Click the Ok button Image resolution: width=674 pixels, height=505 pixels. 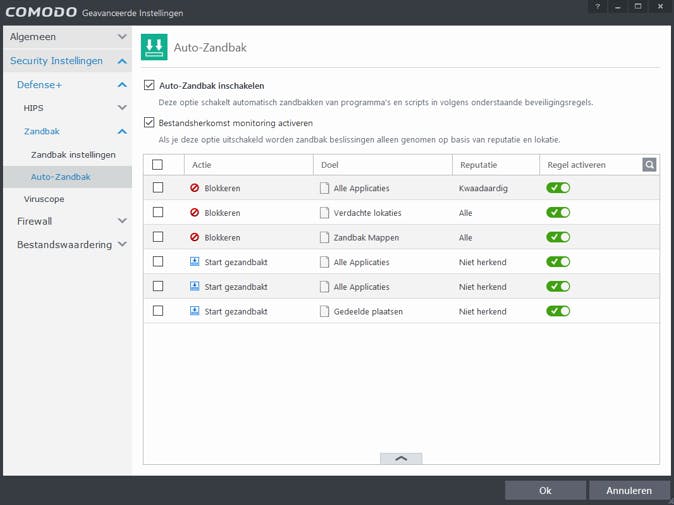coord(545,490)
